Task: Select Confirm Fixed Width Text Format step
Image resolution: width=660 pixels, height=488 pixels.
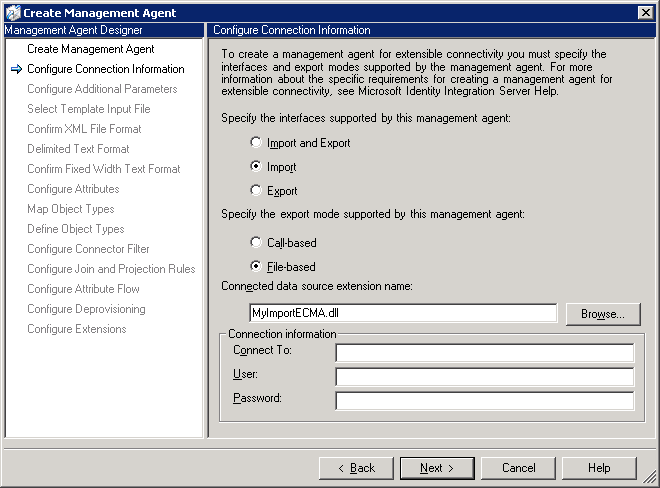Action: point(104,169)
